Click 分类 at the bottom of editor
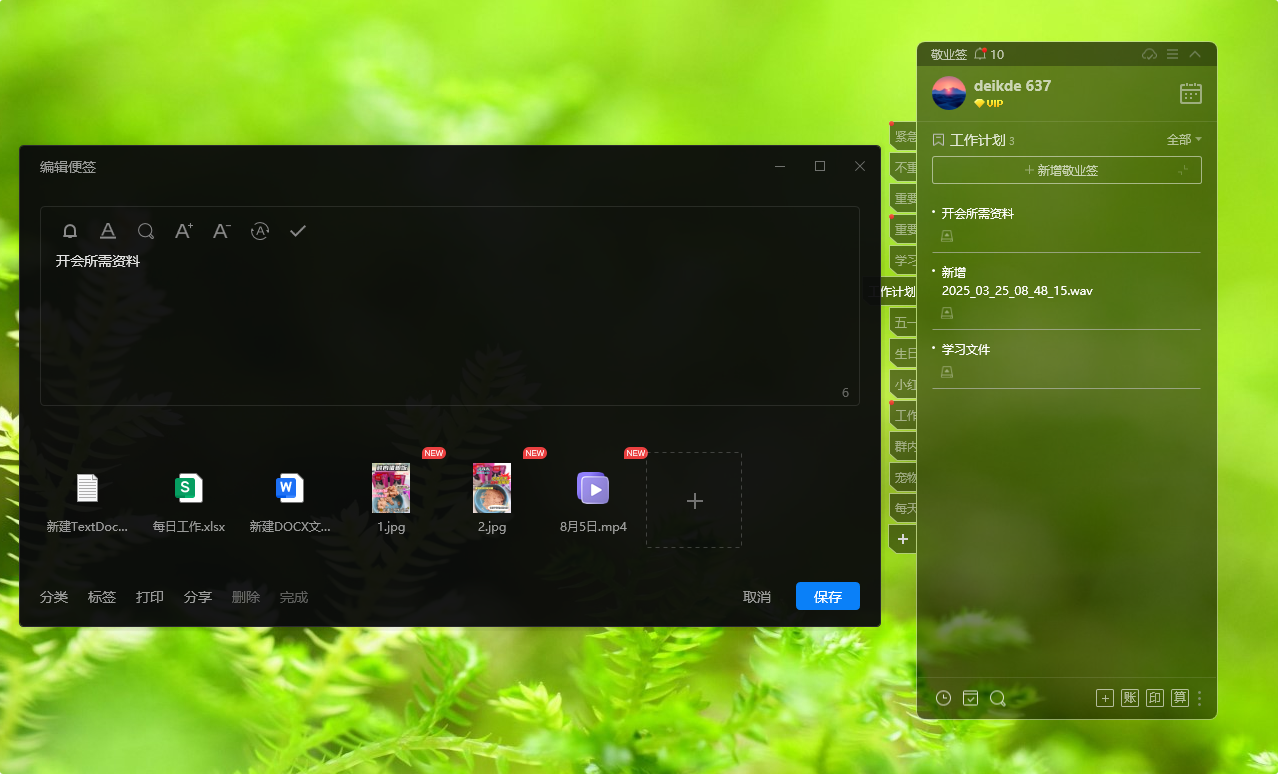The image size is (1278, 774). coord(54,597)
